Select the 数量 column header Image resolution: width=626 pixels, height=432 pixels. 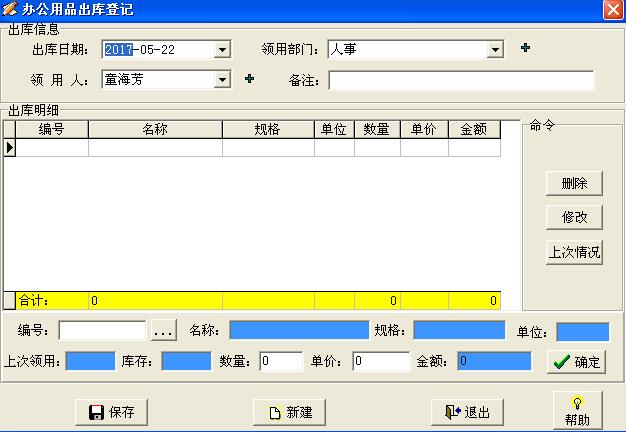click(x=377, y=129)
